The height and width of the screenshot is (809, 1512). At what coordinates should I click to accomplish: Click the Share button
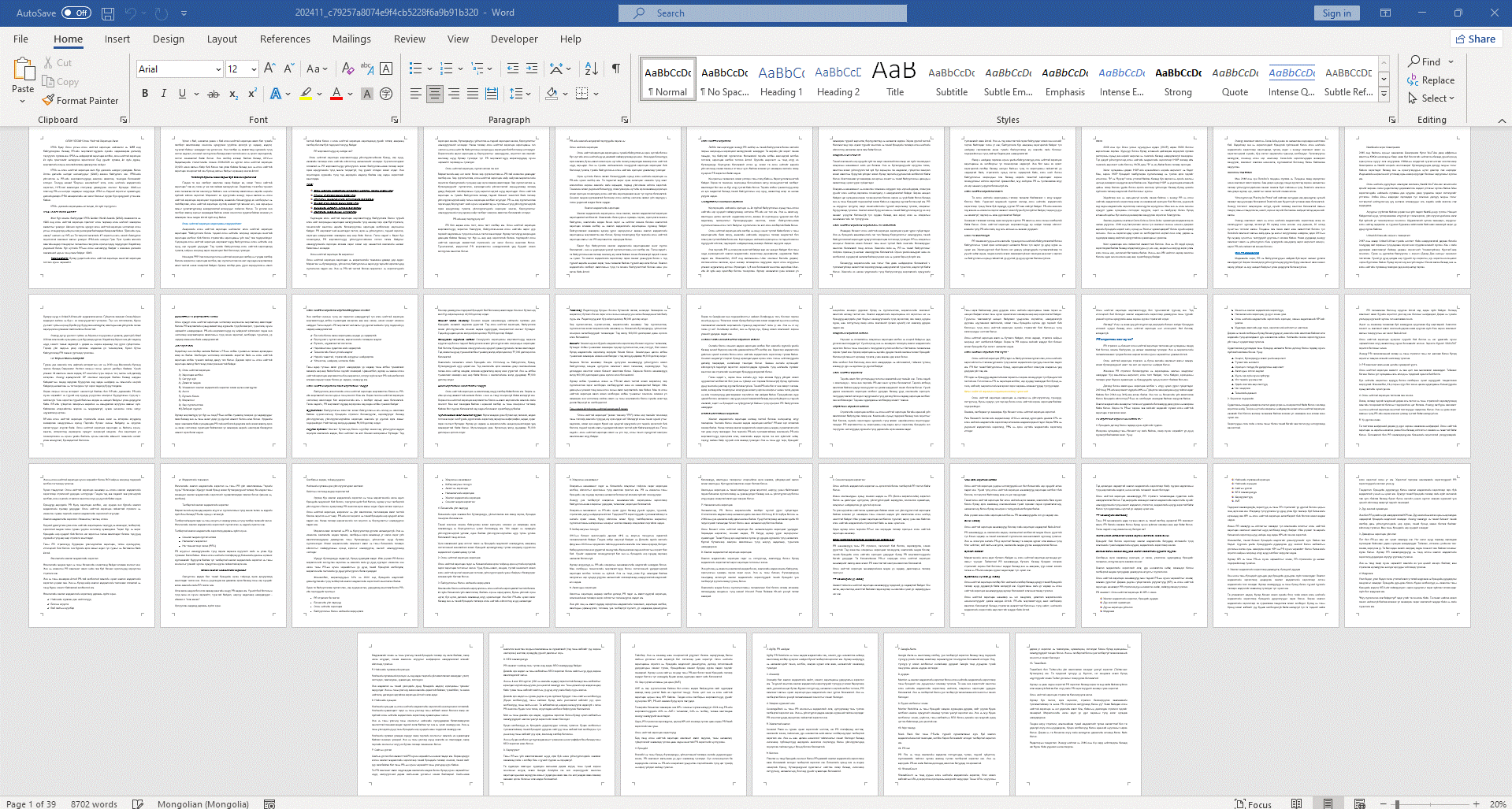tap(1476, 39)
